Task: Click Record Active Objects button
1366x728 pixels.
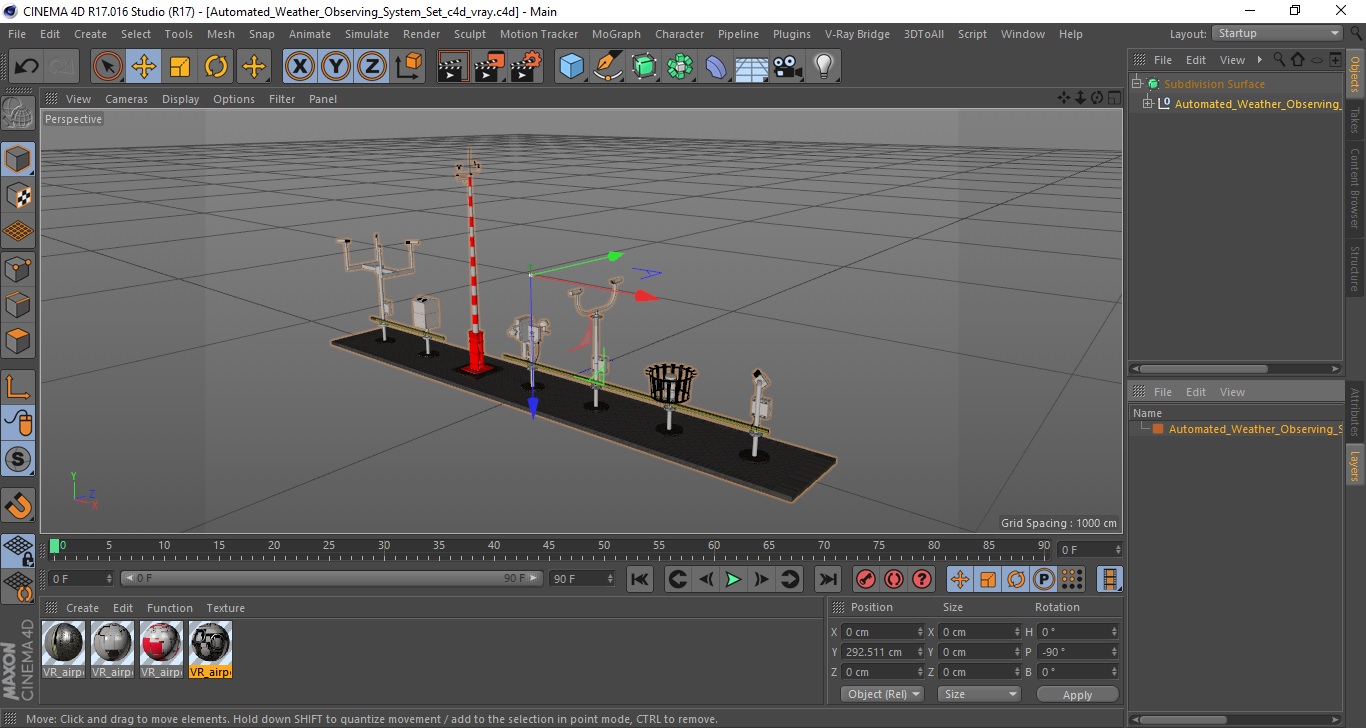Action: click(x=866, y=579)
